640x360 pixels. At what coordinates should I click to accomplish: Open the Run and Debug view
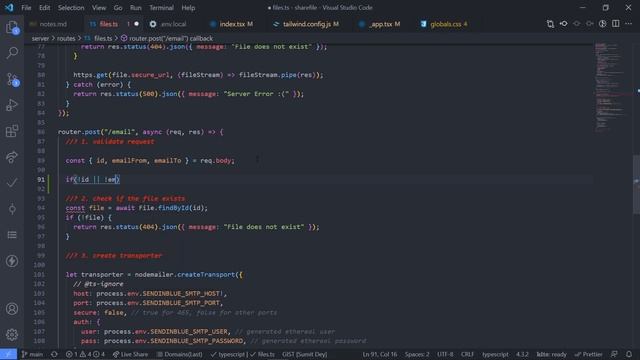(12, 105)
